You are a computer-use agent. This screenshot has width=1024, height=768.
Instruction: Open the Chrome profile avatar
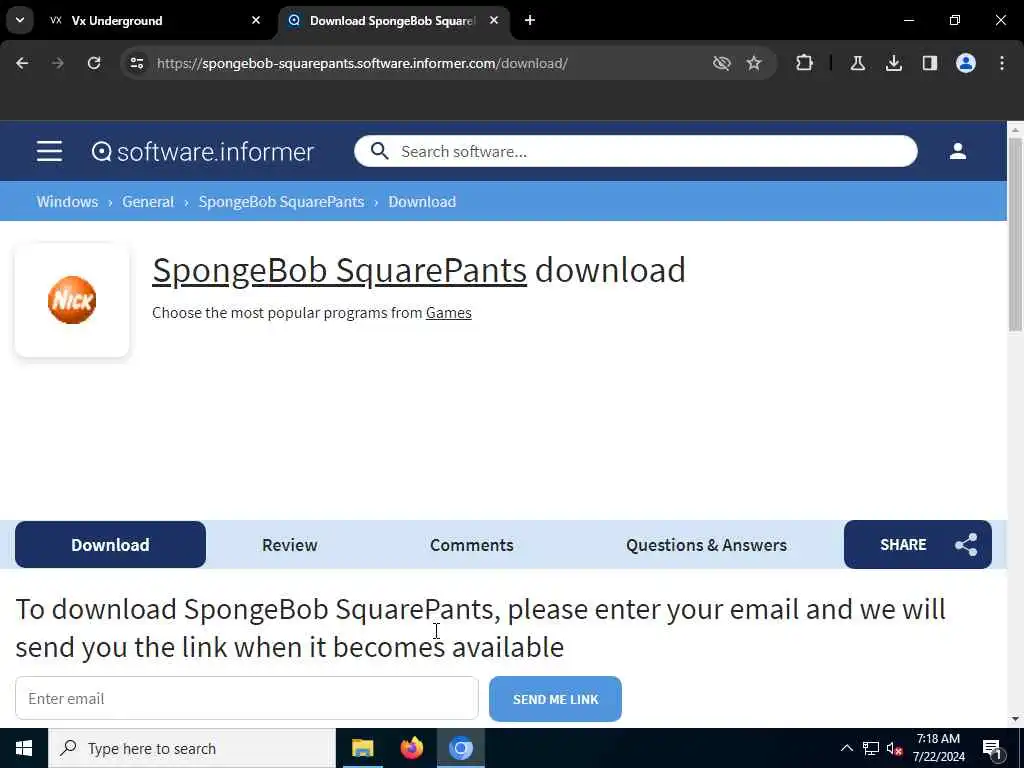[965, 63]
